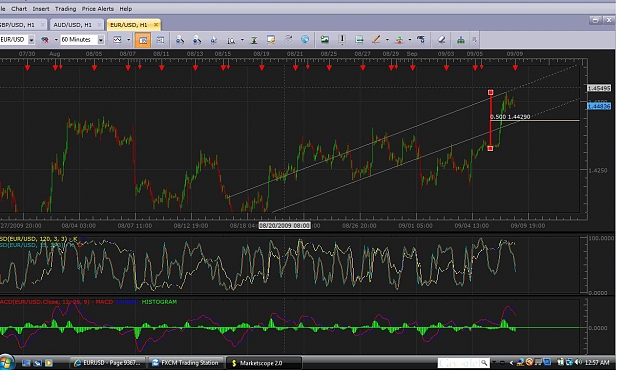Open the EUR/USD symbol dropdown
The width and height of the screenshot is (625, 375).
[31, 39]
